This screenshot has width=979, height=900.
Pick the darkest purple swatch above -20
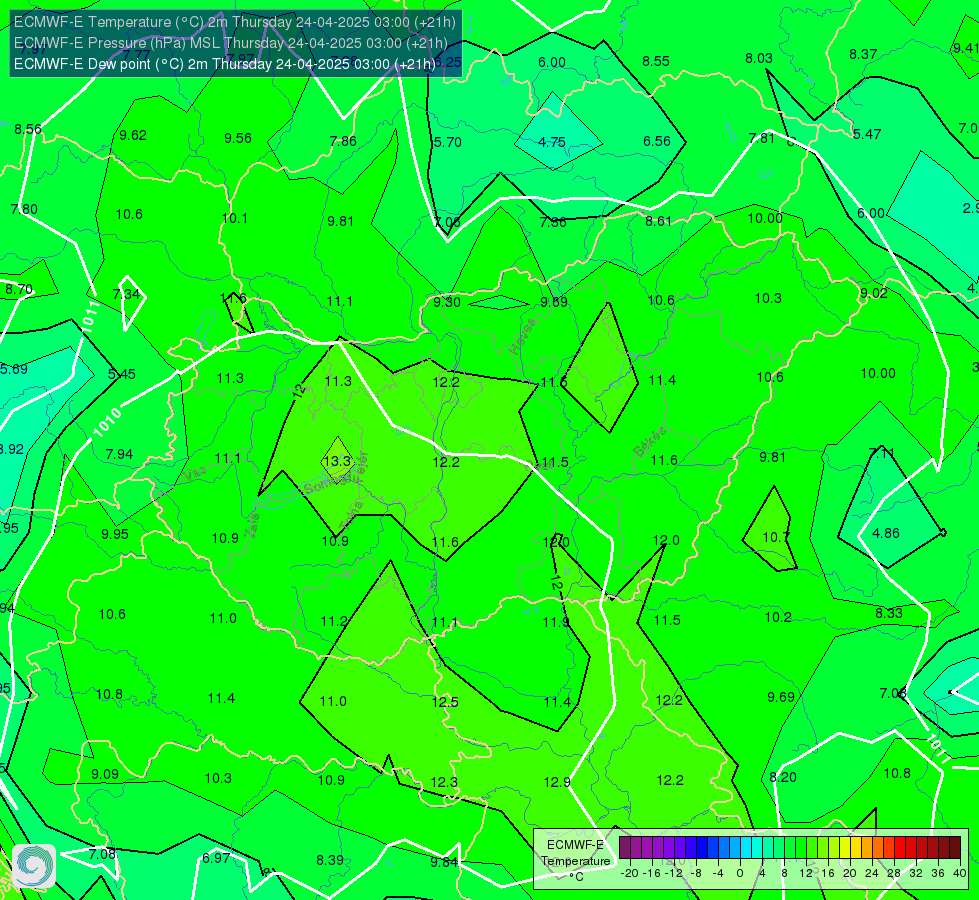(625, 848)
